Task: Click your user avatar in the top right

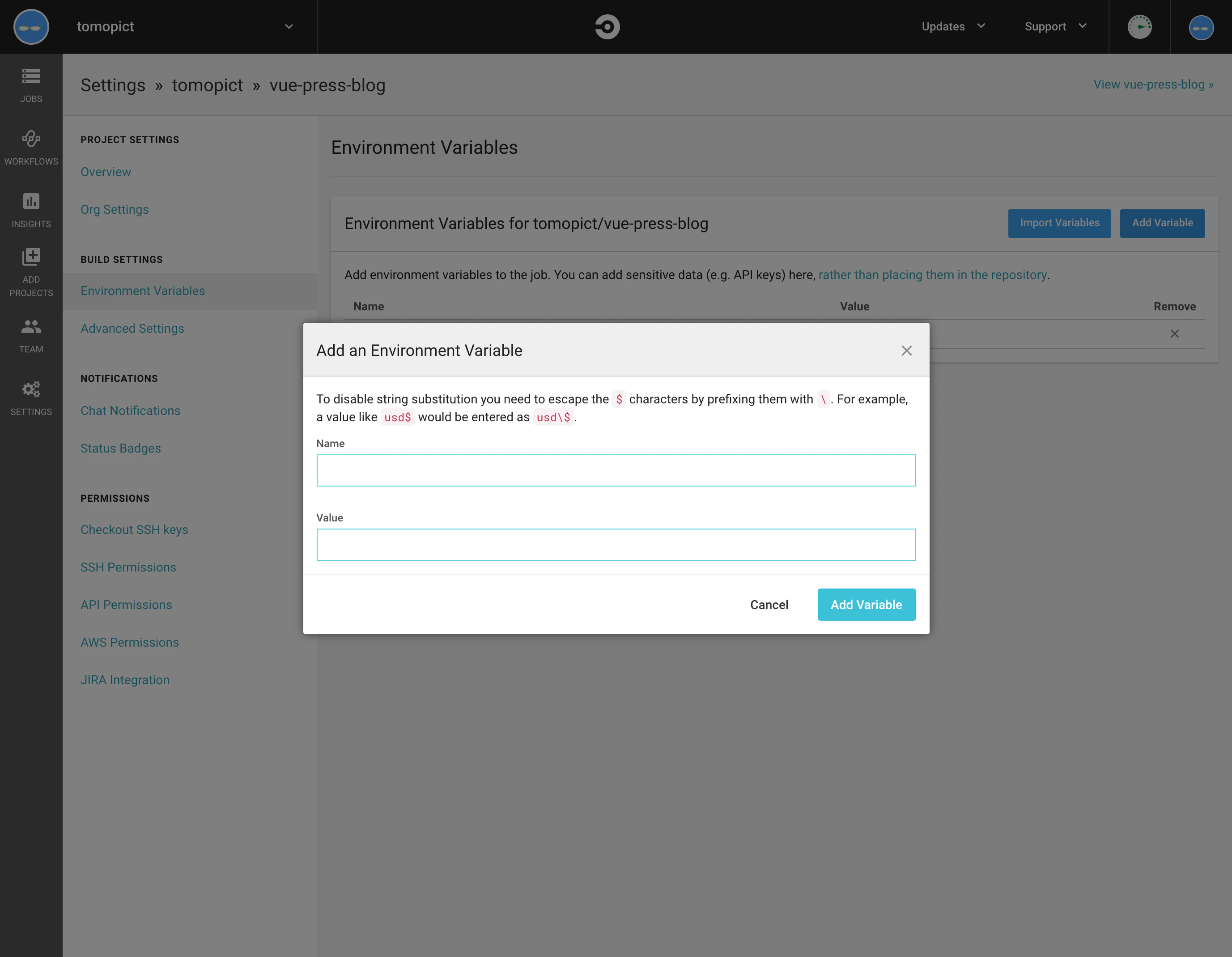Action: [x=1200, y=26]
